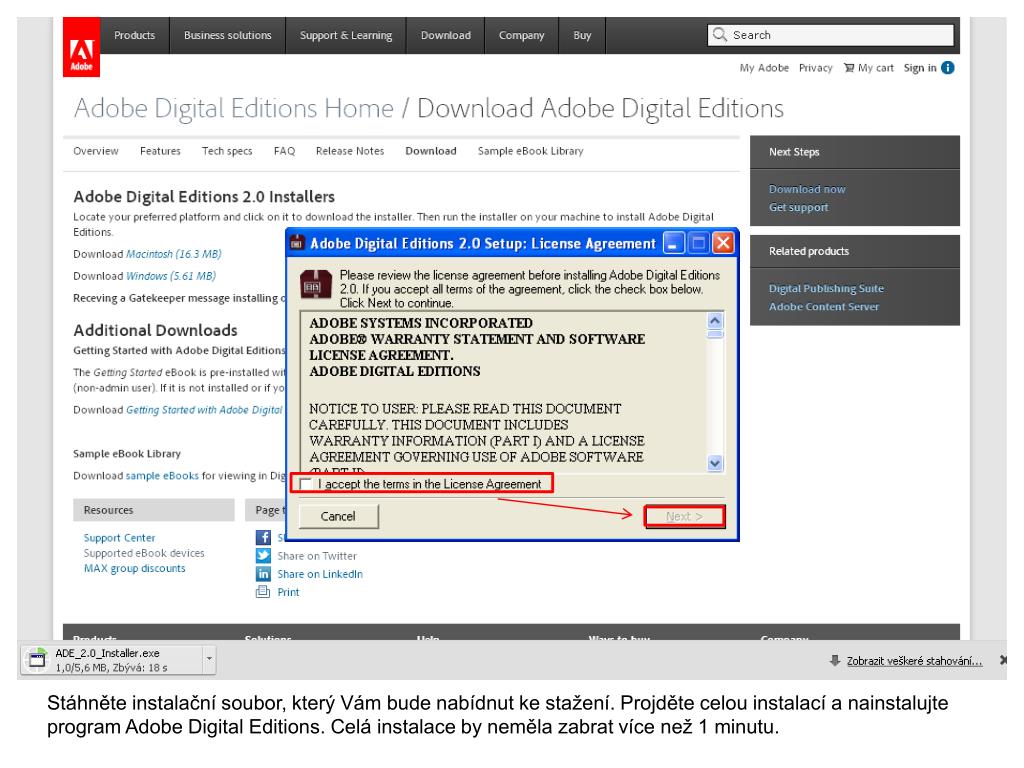Click the My cart shopping cart icon
The width and height of the screenshot is (1024, 768).
pyautogui.click(x=848, y=68)
